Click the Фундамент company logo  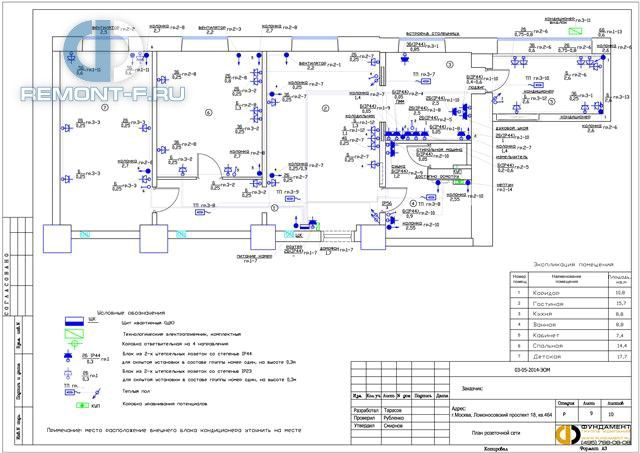(593, 435)
